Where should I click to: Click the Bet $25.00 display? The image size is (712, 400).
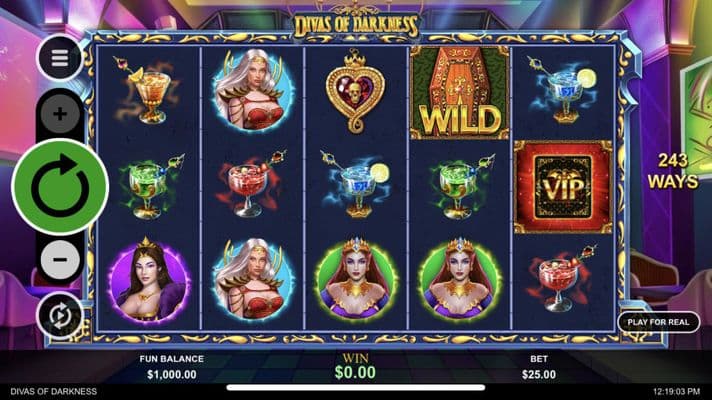(x=539, y=375)
